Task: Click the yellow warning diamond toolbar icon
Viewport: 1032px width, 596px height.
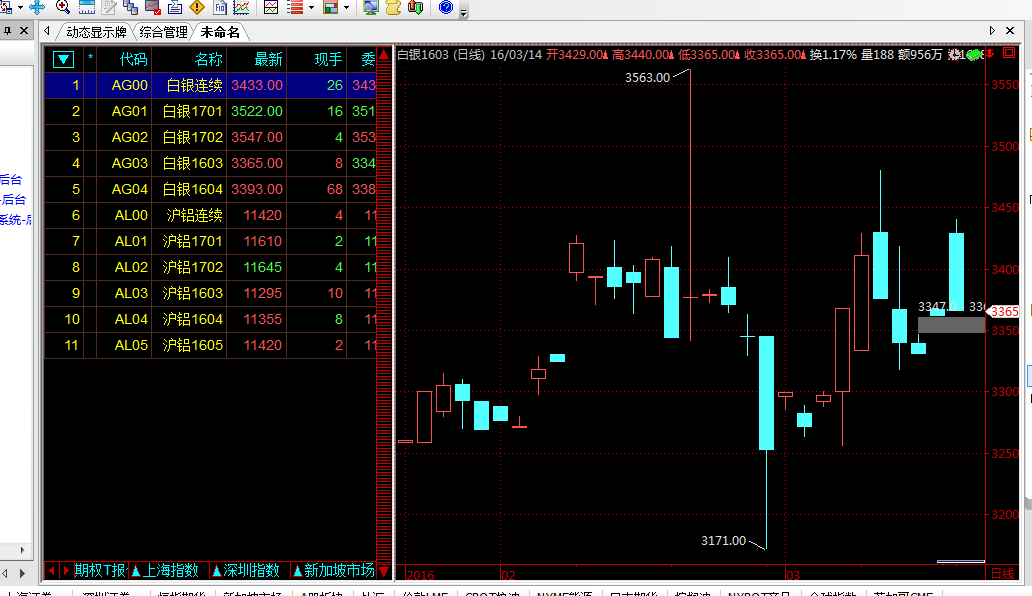Action: [197, 8]
